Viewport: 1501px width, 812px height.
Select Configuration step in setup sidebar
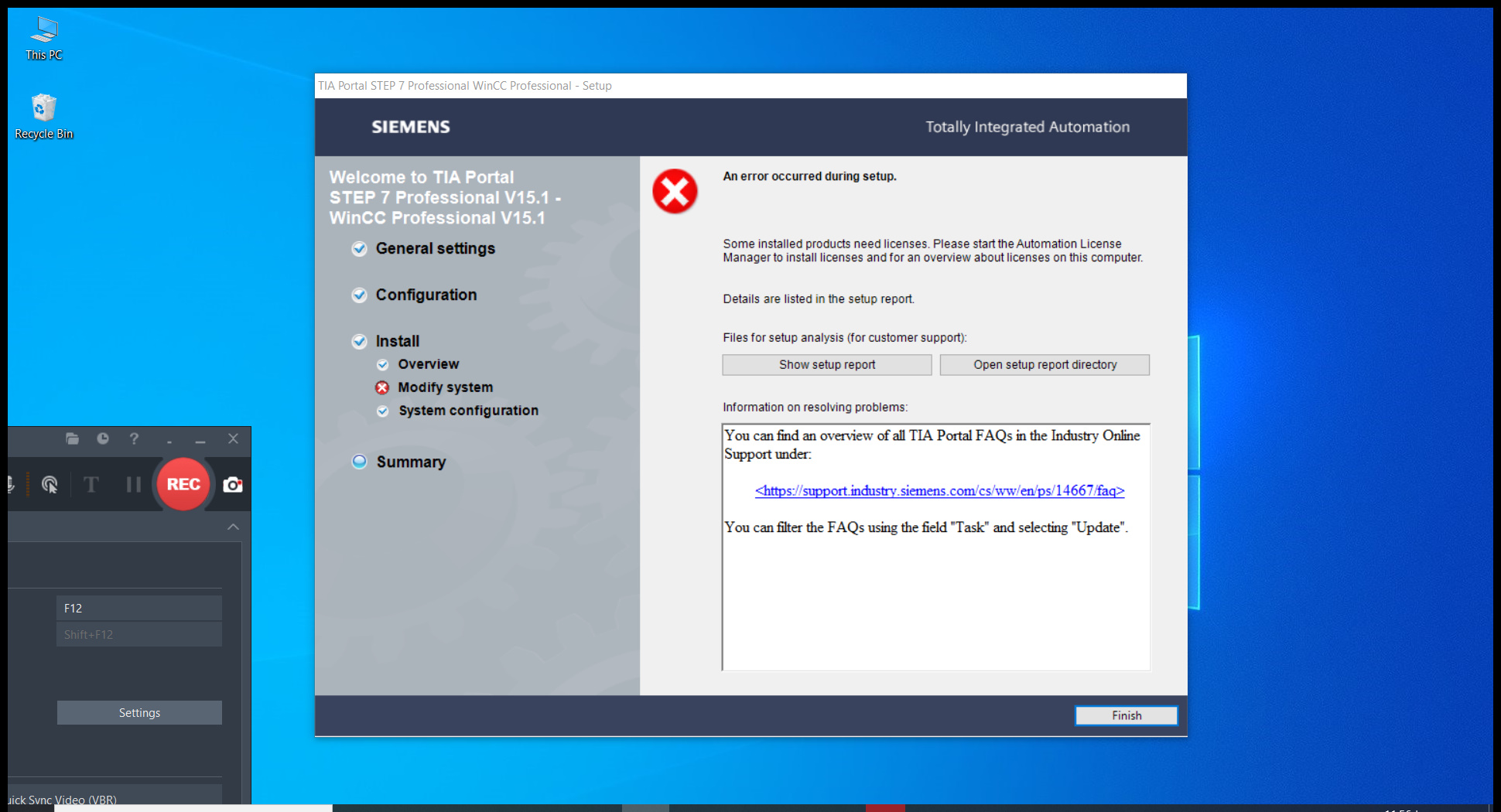pyautogui.click(x=426, y=295)
